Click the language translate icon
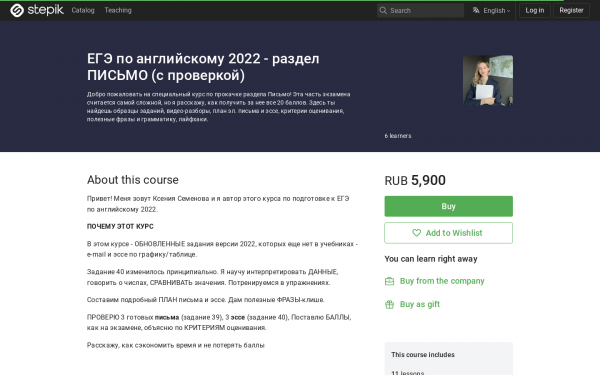 pyautogui.click(x=476, y=10)
